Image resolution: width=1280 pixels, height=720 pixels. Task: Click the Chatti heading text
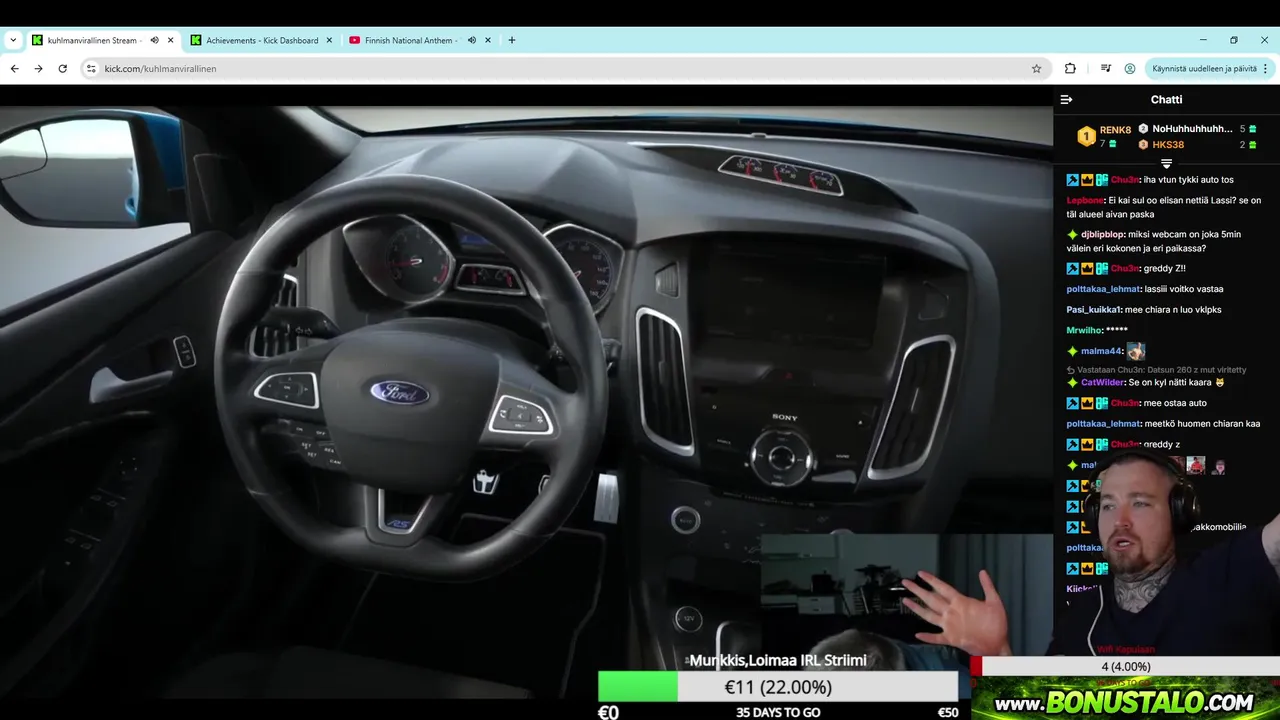pyautogui.click(x=1166, y=99)
